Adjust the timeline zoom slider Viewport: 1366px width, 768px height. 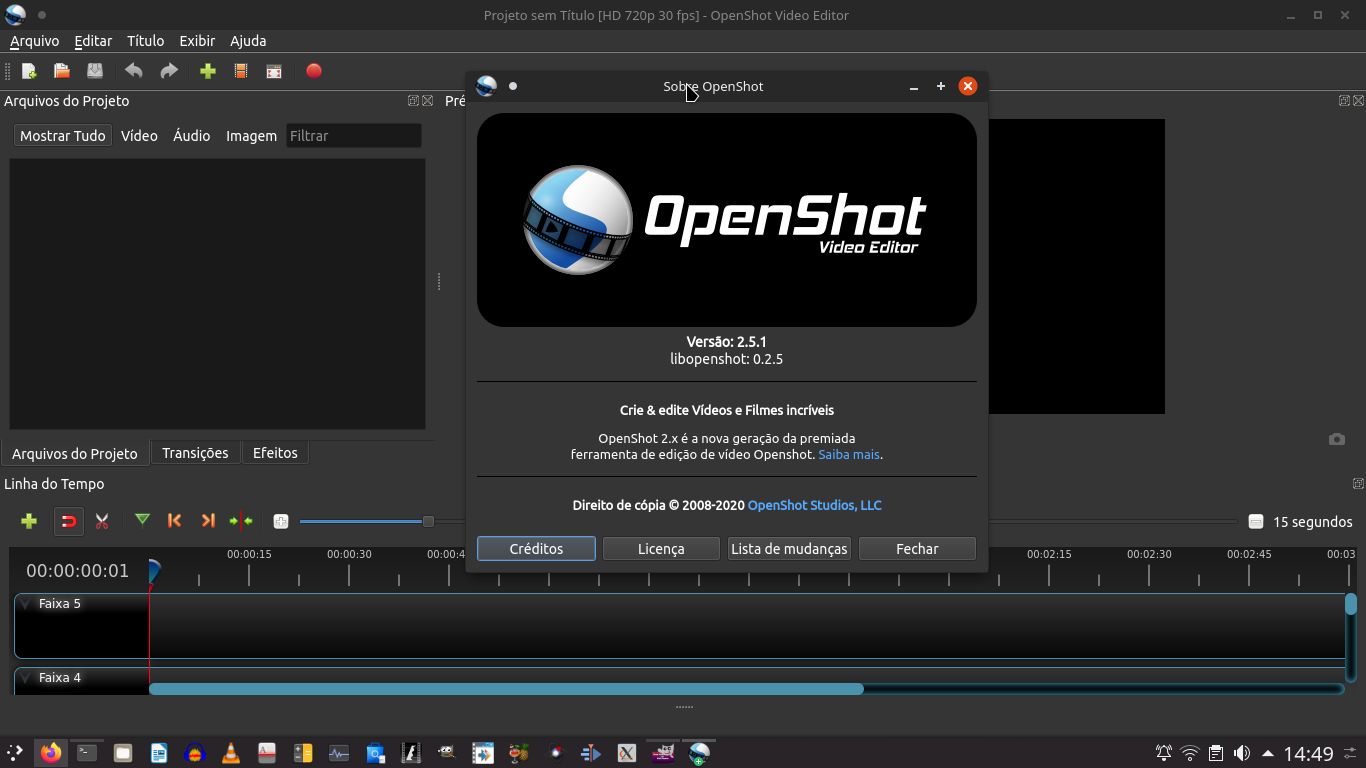point(428,521)
